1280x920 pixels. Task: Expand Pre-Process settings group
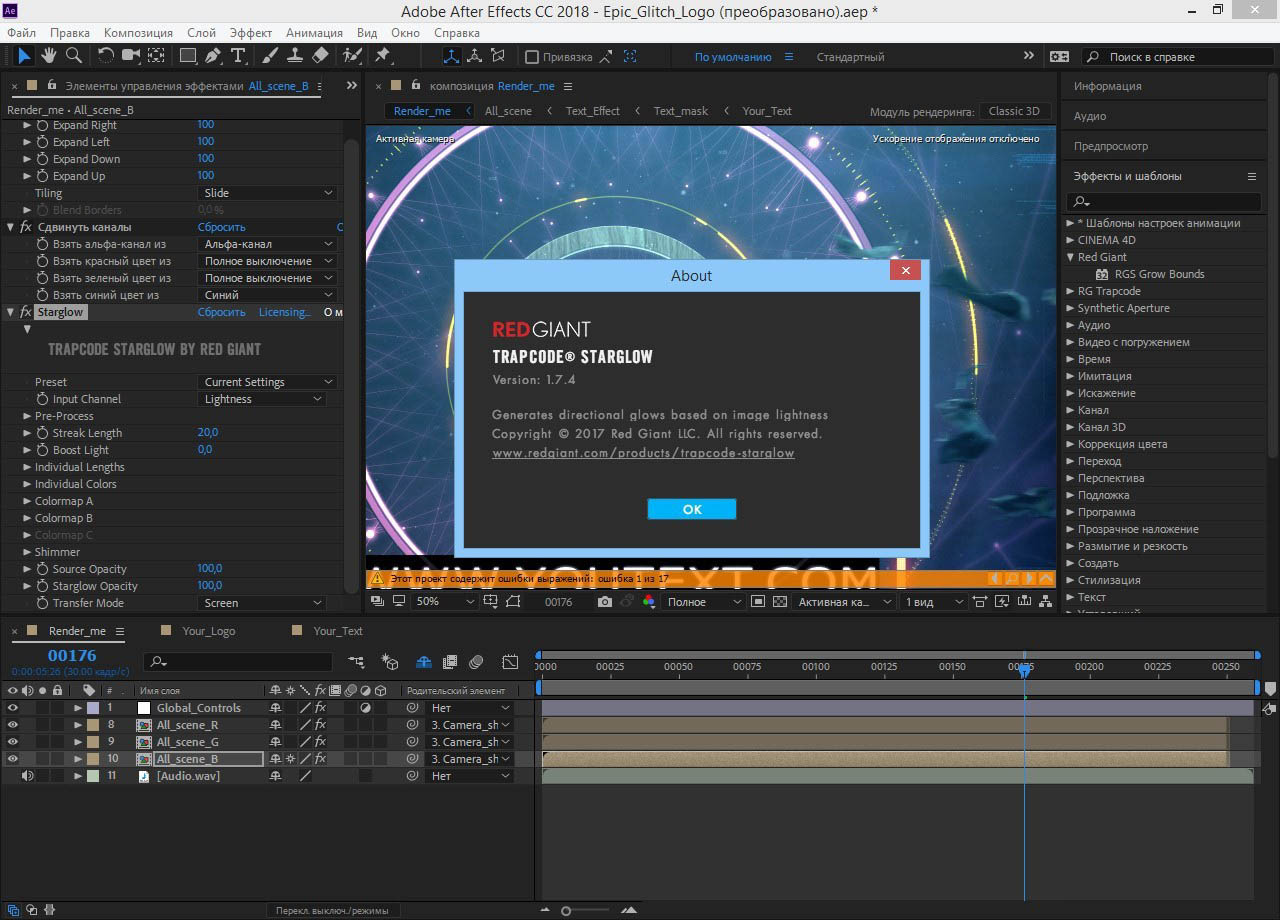[27, 416]
